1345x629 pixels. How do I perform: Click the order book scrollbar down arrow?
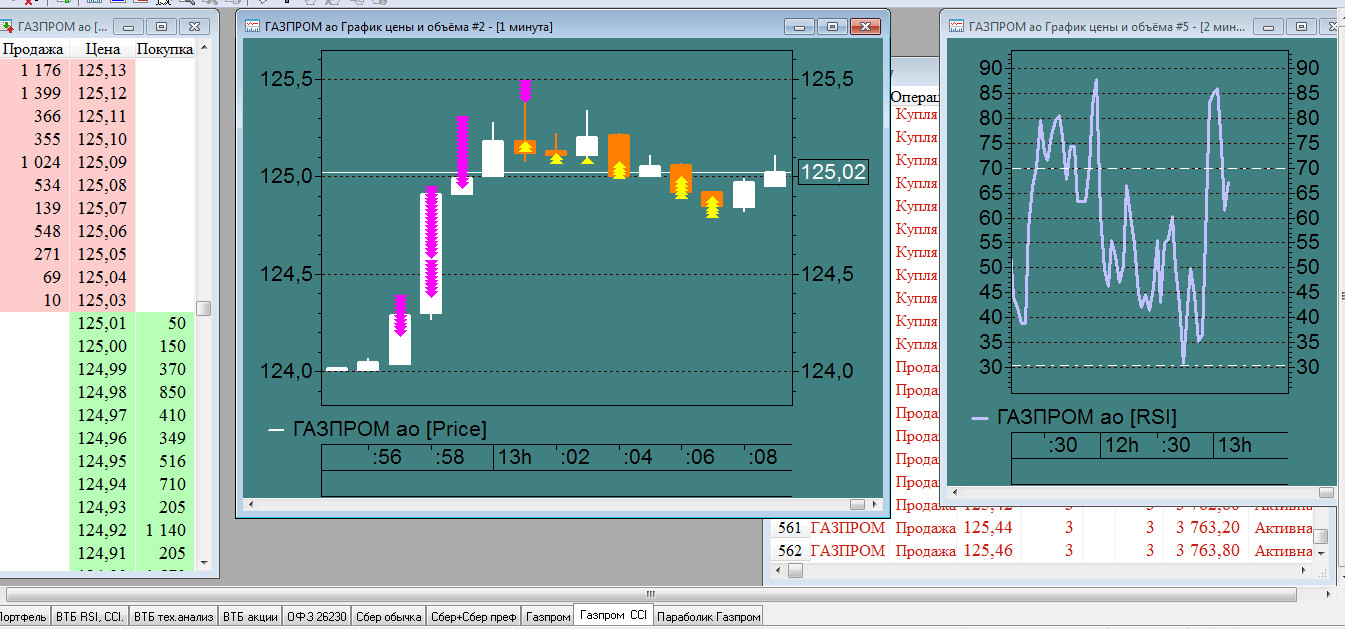point(204,563)
